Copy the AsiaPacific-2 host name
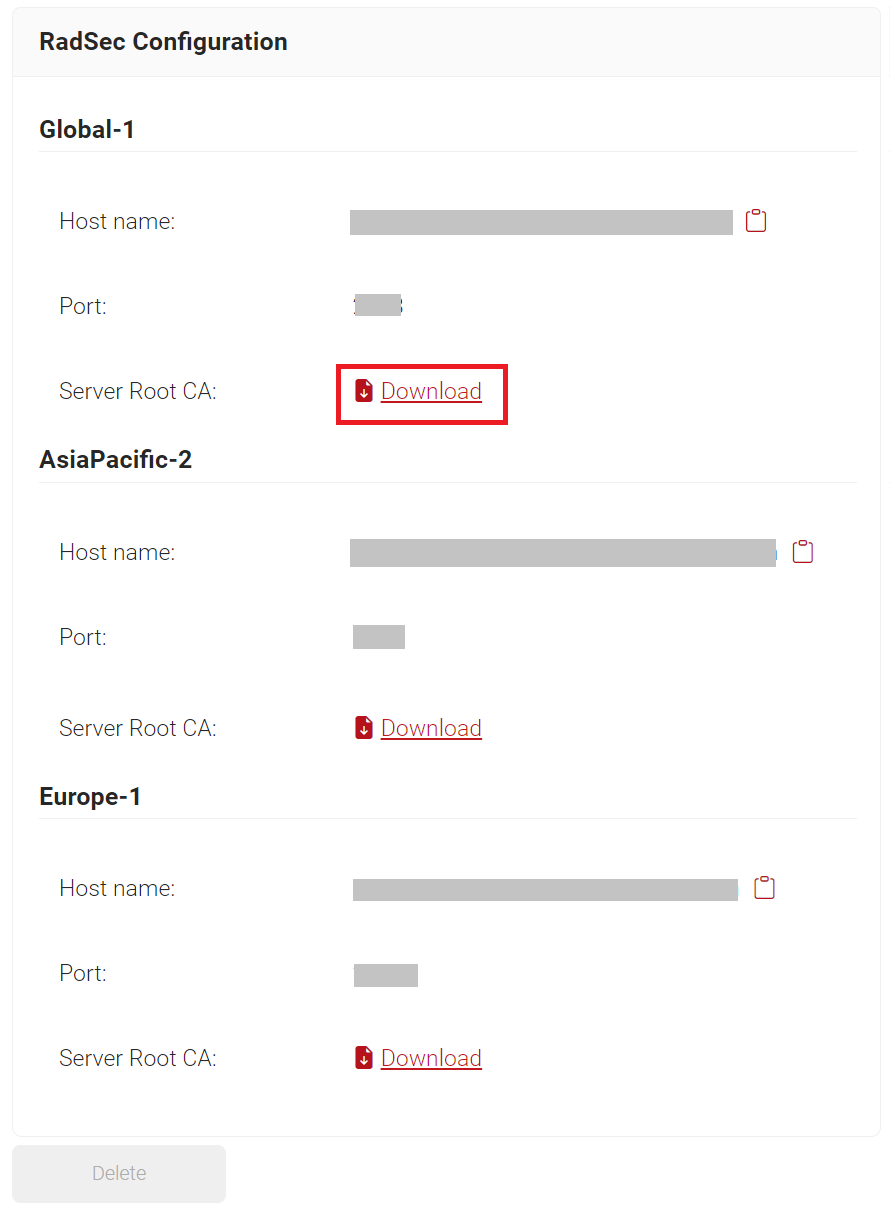 (802, 551)
